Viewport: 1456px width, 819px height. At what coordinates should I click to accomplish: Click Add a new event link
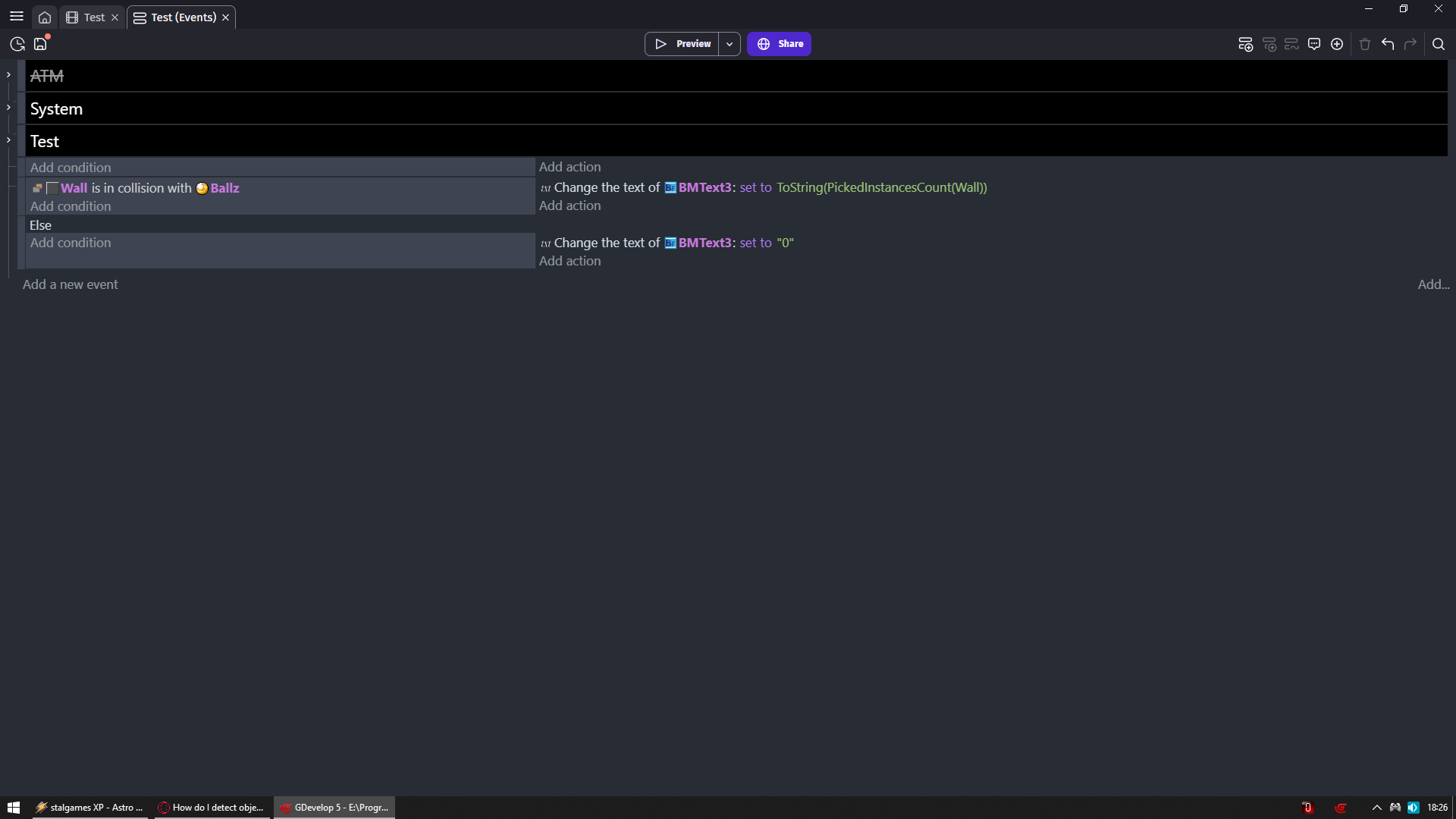tap(71, 284)
